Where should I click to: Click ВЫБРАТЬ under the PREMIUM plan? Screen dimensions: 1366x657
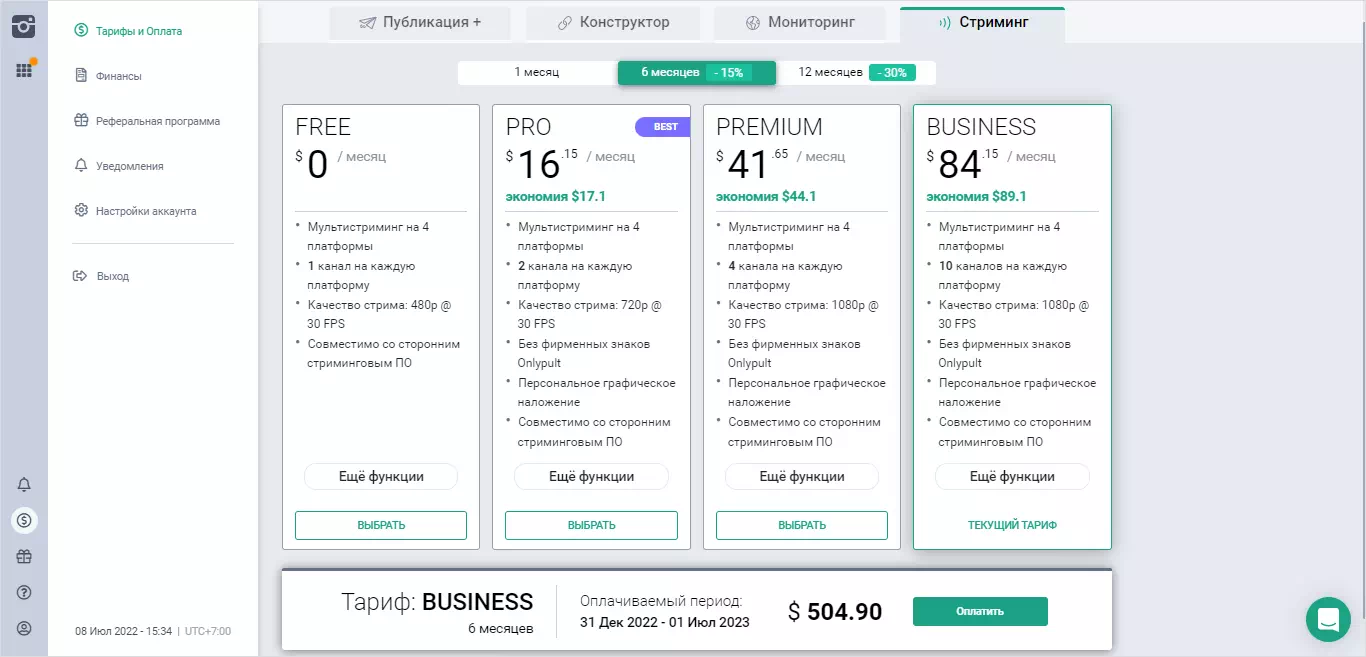(x=802, y=525)
